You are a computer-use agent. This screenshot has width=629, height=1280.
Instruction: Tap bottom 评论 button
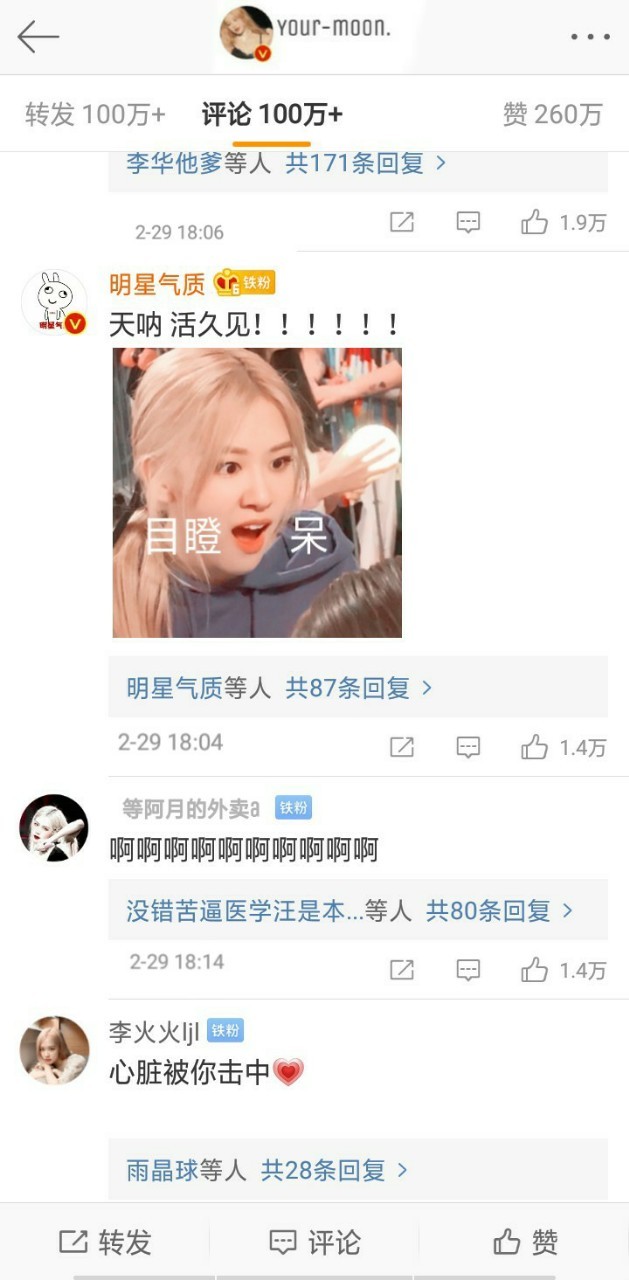click(314, 1242)
